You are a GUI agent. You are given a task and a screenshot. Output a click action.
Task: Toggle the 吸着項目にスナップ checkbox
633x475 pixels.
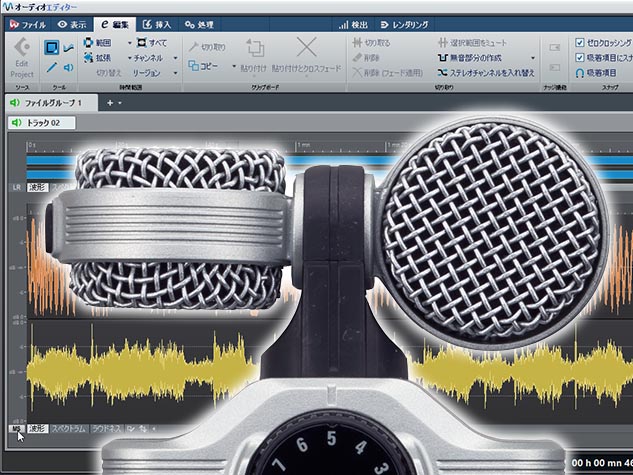pos(580,58)
